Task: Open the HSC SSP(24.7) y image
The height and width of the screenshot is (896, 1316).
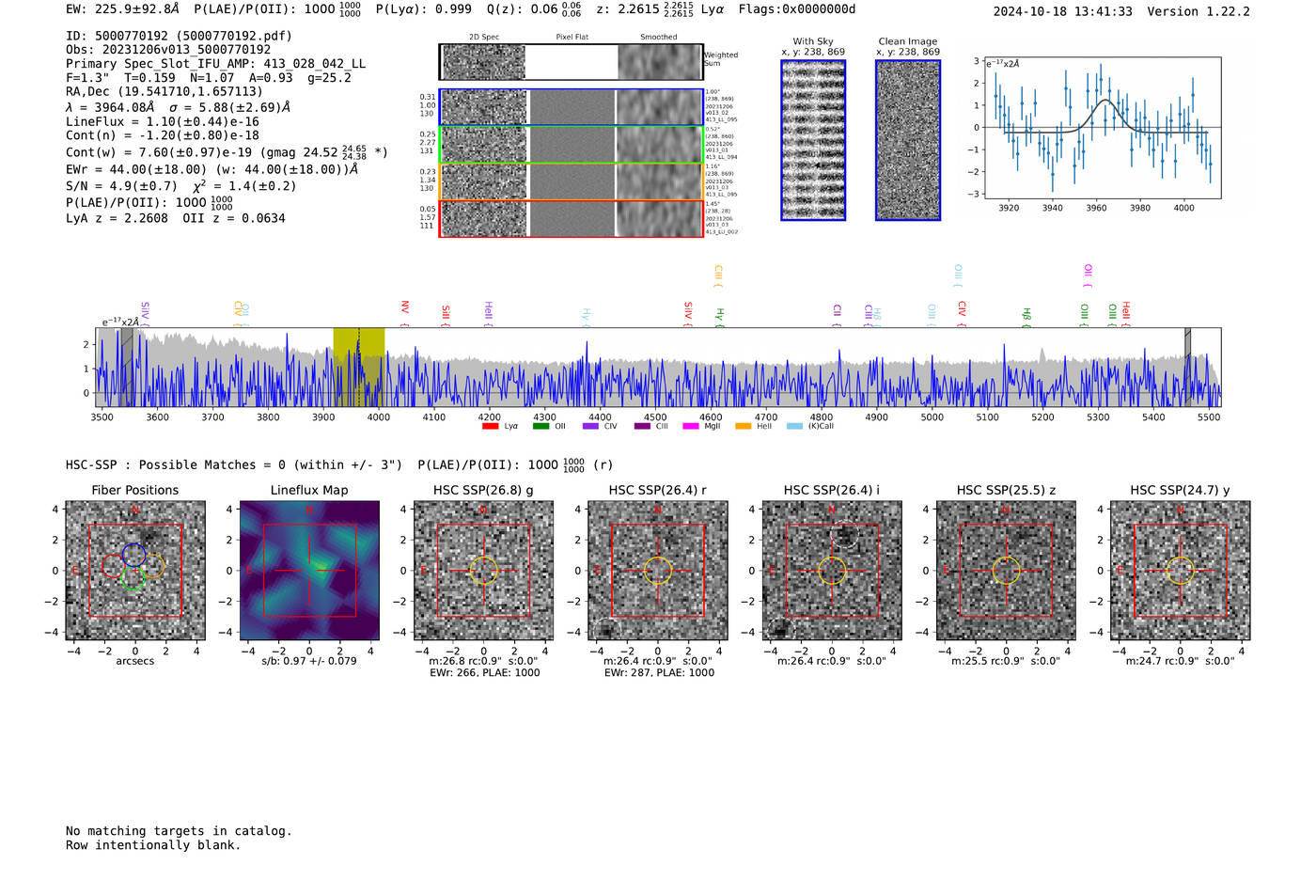Action: pyautogui.click(x=1181, y=571)
